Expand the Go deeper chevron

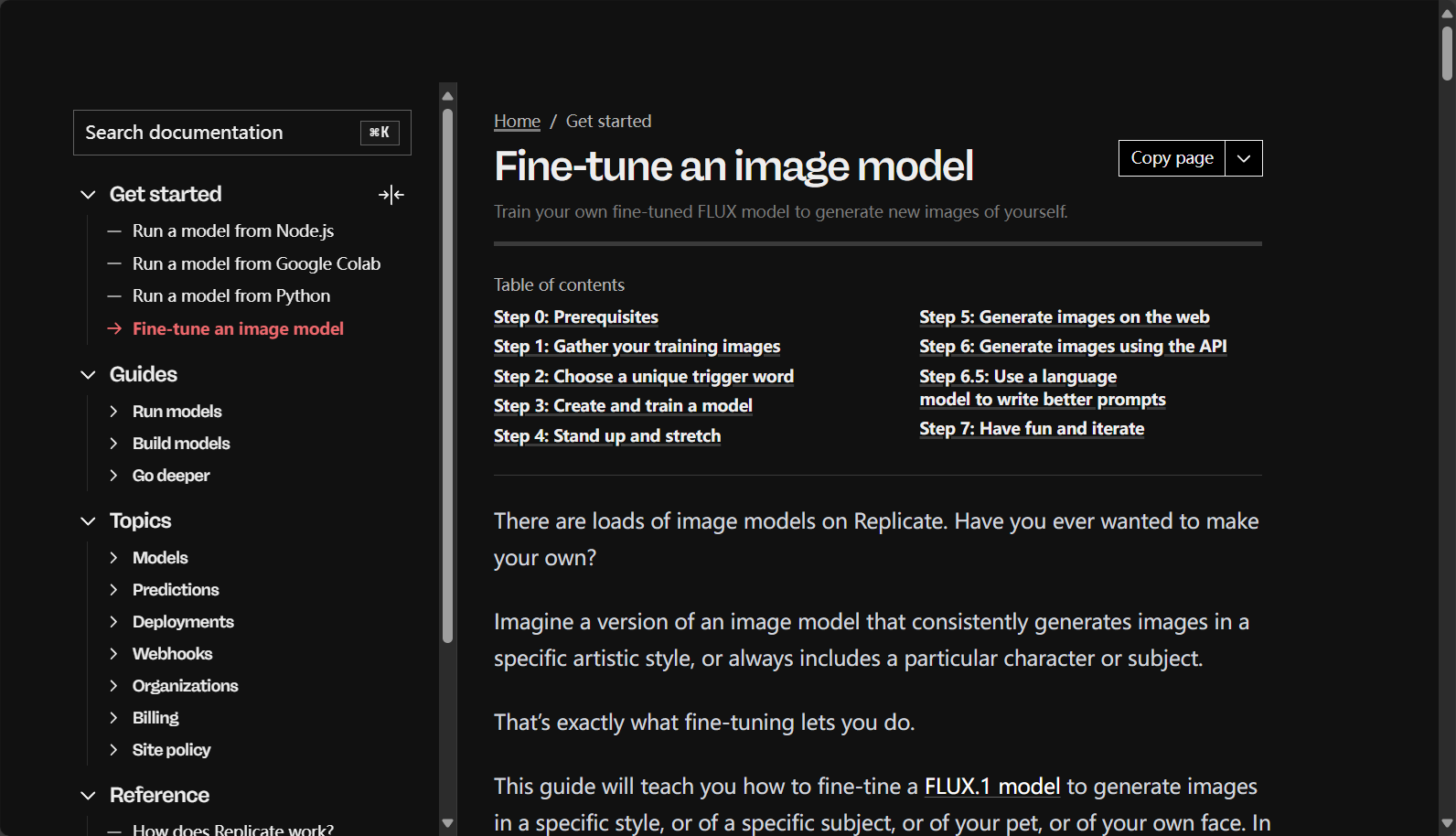113,476
